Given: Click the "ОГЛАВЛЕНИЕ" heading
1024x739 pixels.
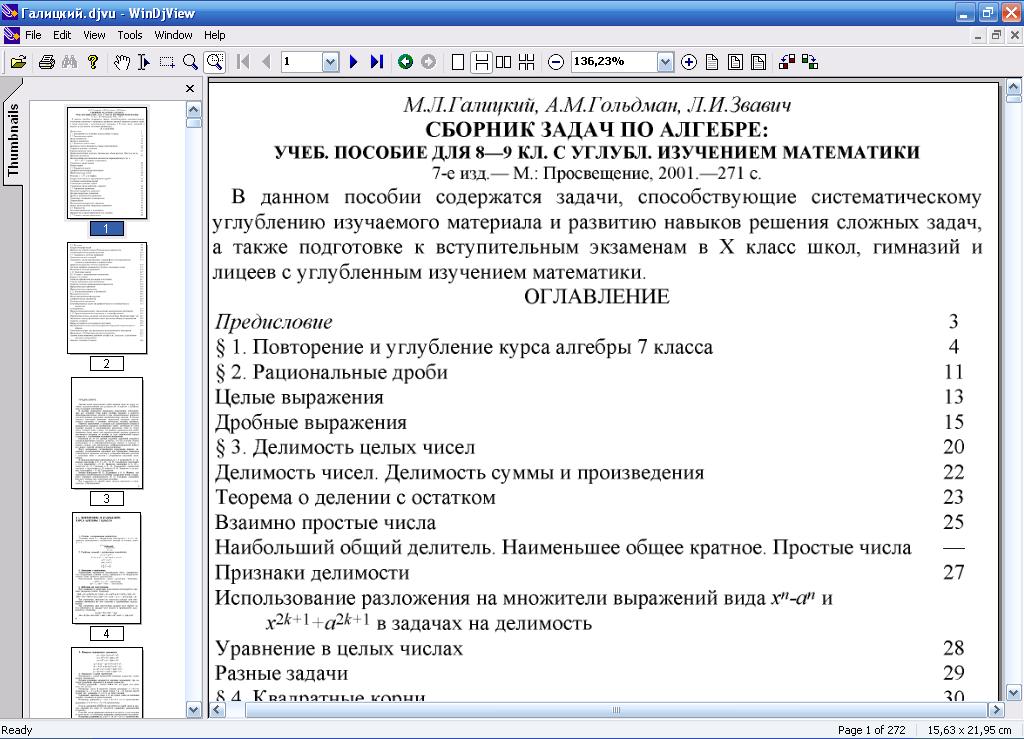Looking at the screenshot, I should pyautogui.click(x=597, y=296).
